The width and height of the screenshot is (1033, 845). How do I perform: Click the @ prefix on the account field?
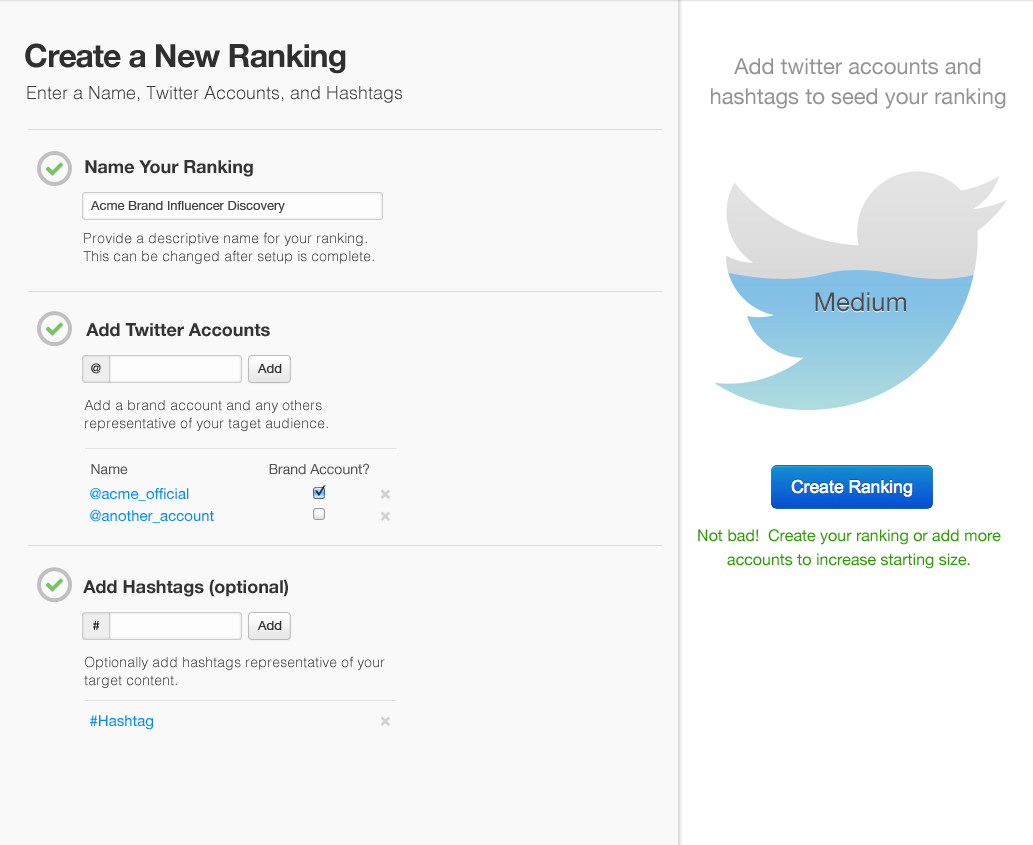[96, 369]
